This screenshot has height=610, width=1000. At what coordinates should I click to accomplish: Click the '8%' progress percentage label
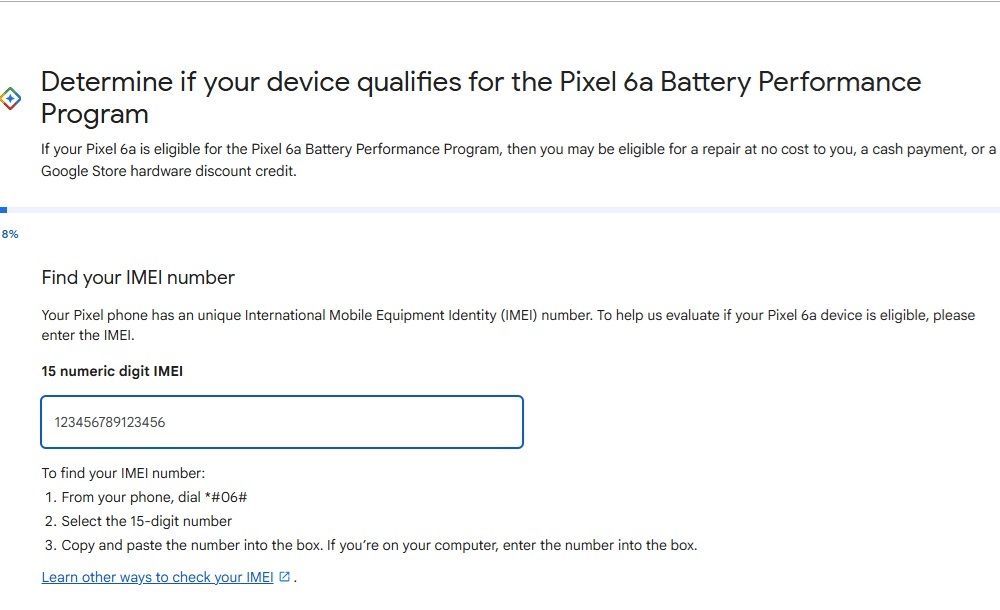coord(8,233)
